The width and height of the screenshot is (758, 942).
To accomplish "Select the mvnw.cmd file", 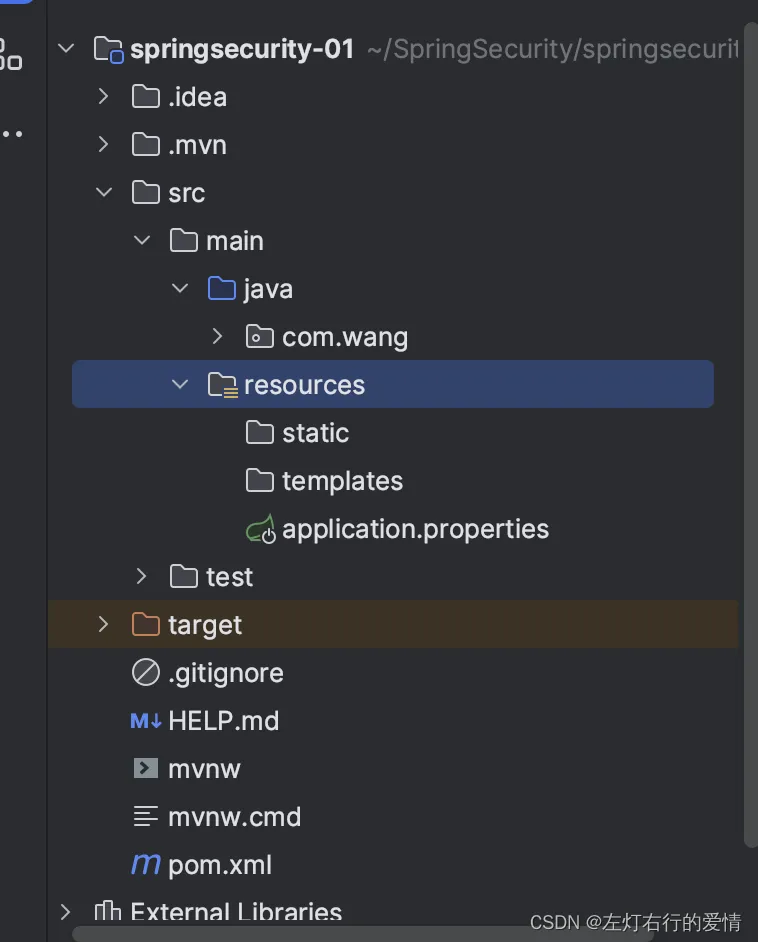I will pyautogui.click(x=217, y=816).
